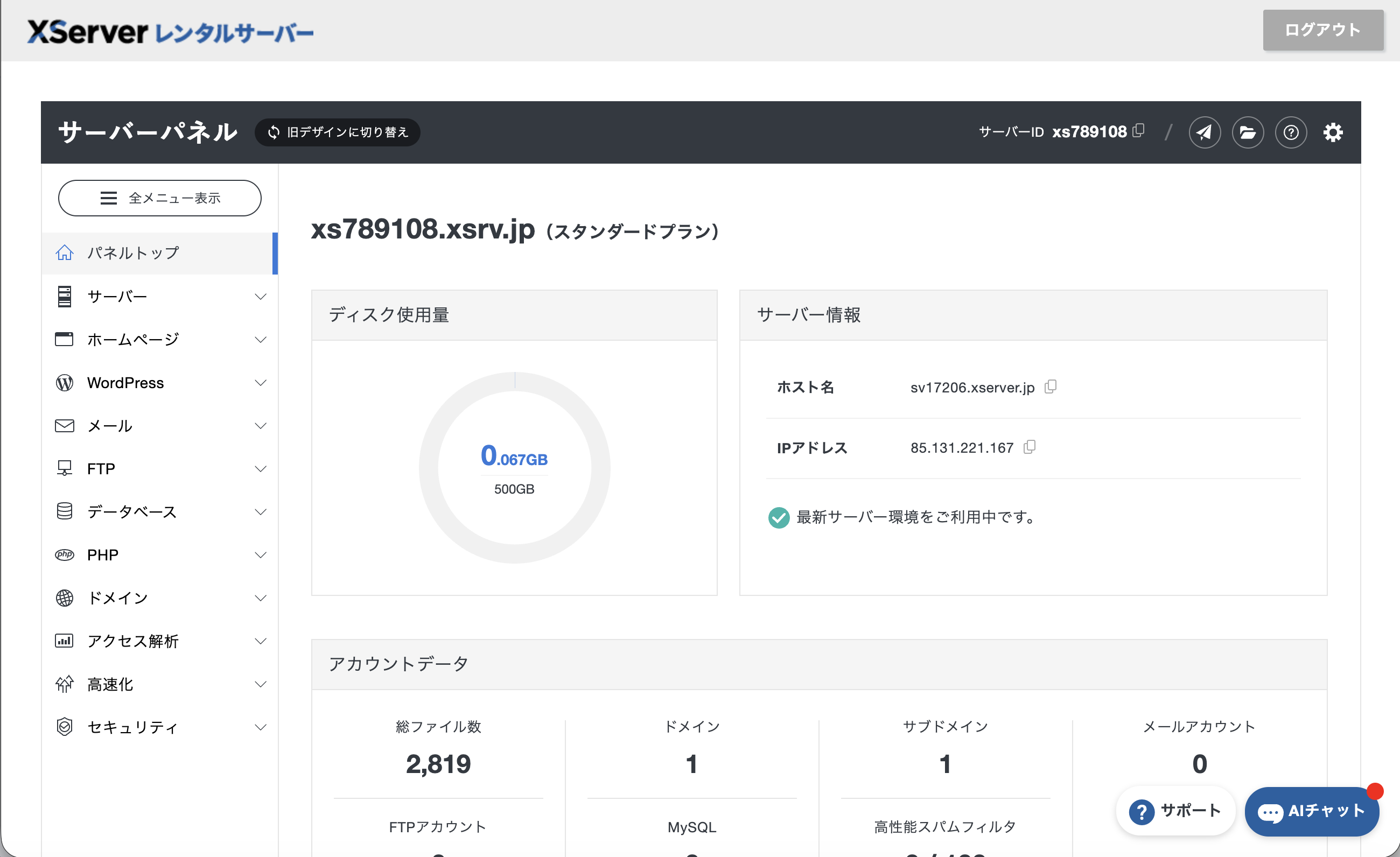This screenshot has width=1400, height=857.
Task: Copy the server ID xs789108
Action: [x=1138, y=131]
